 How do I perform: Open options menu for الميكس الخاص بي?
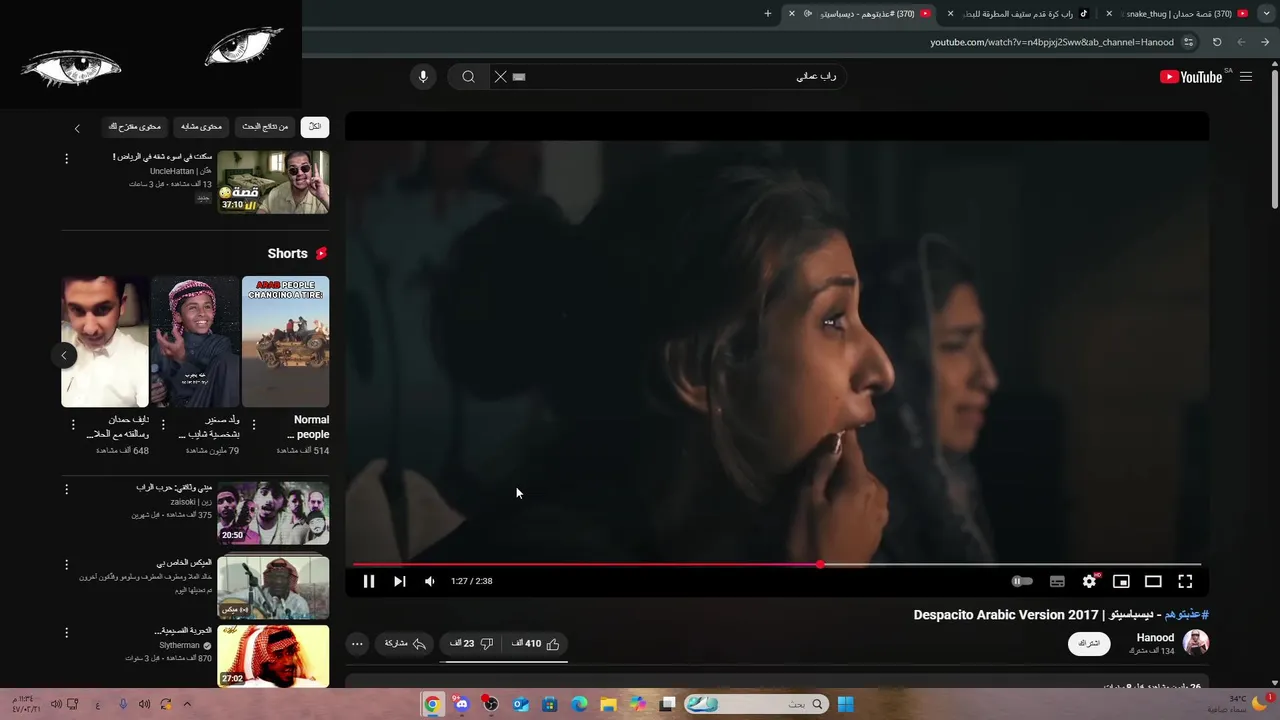pyautogui.click(x=67, y=563)
